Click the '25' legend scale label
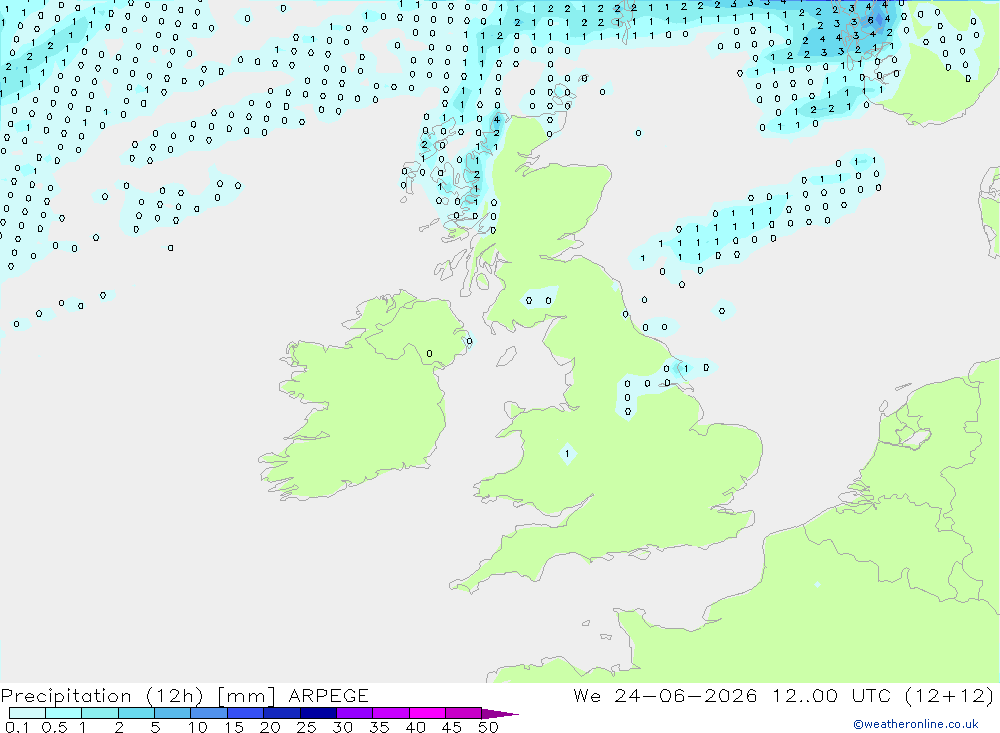The height and width of the screenshot is (733, 1000). [x=306, y=727]
